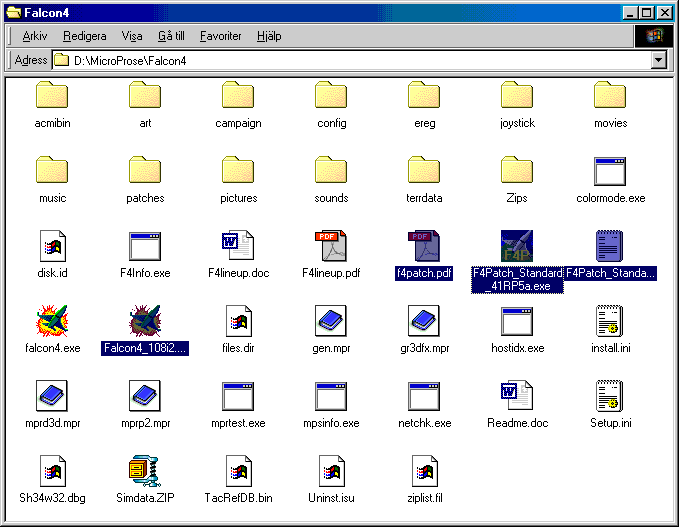Select Sh34w32.dbg file icon
The width and height of the screenshot is (679, 527).
[x=52, y=471]
